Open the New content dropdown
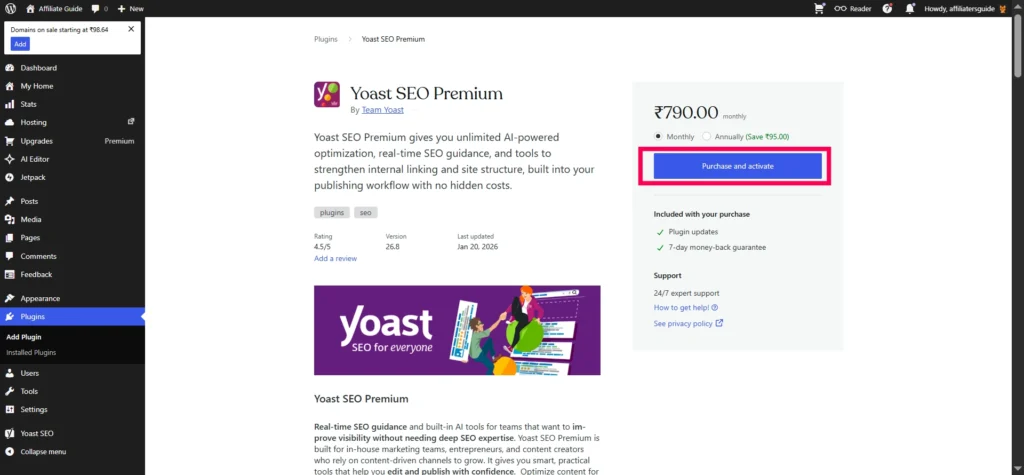Viewport: 1024px width, 475px height. click(x=130, y=8)
